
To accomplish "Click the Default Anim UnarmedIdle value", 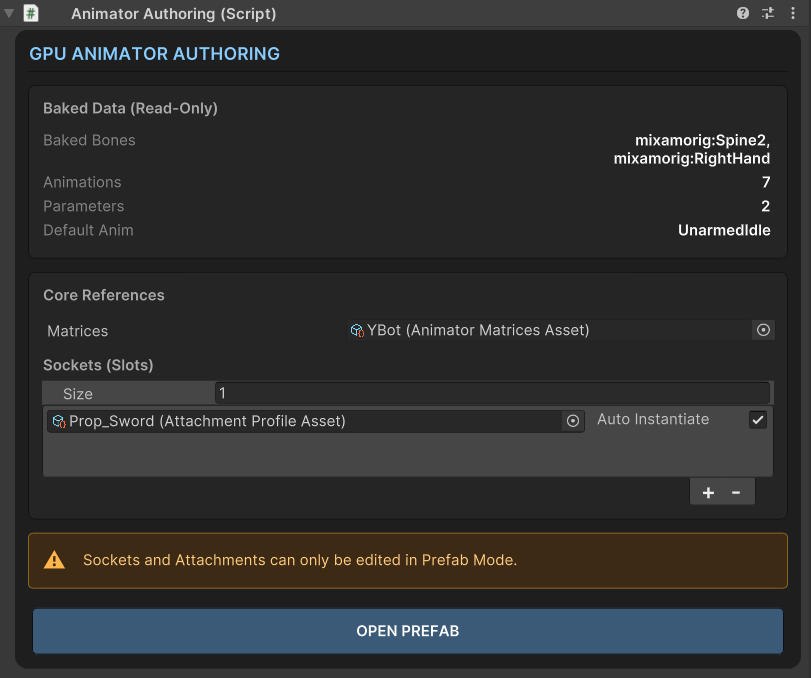I will pos(724,230).
